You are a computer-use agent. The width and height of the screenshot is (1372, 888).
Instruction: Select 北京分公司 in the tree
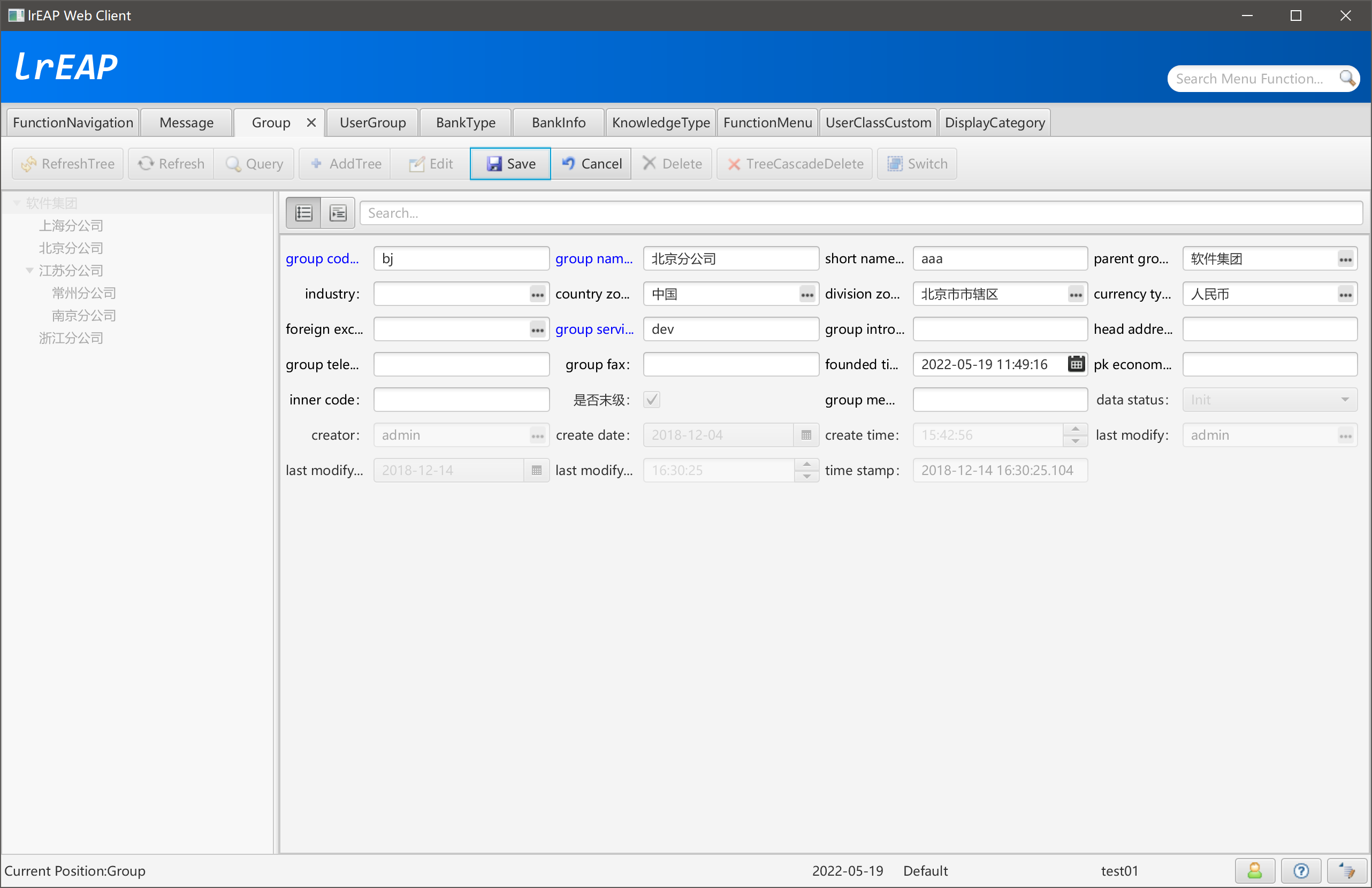click(71, 248)
